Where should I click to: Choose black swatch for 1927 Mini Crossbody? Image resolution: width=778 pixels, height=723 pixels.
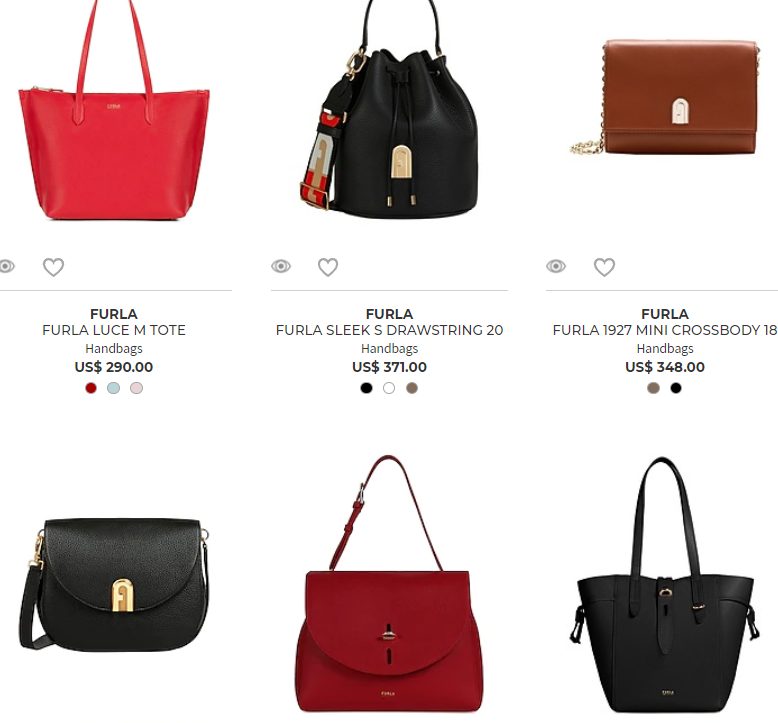click(x=676, y=388)
